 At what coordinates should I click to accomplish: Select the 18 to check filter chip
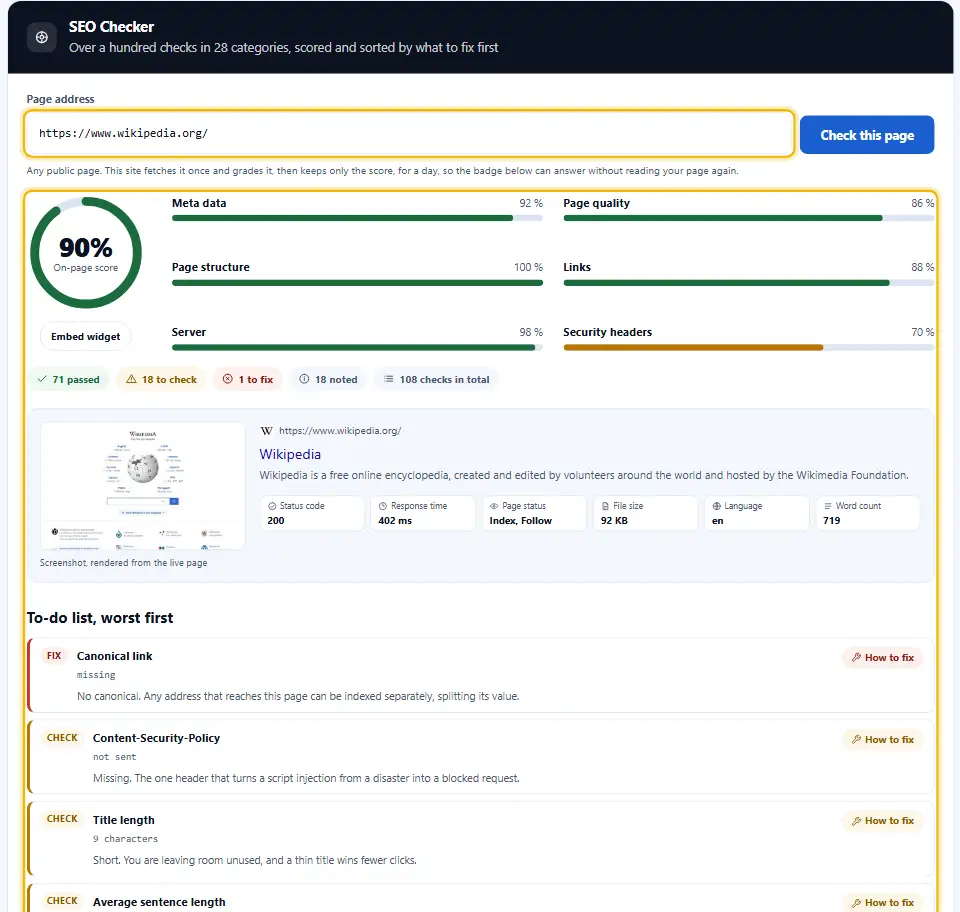coord(162,379)
